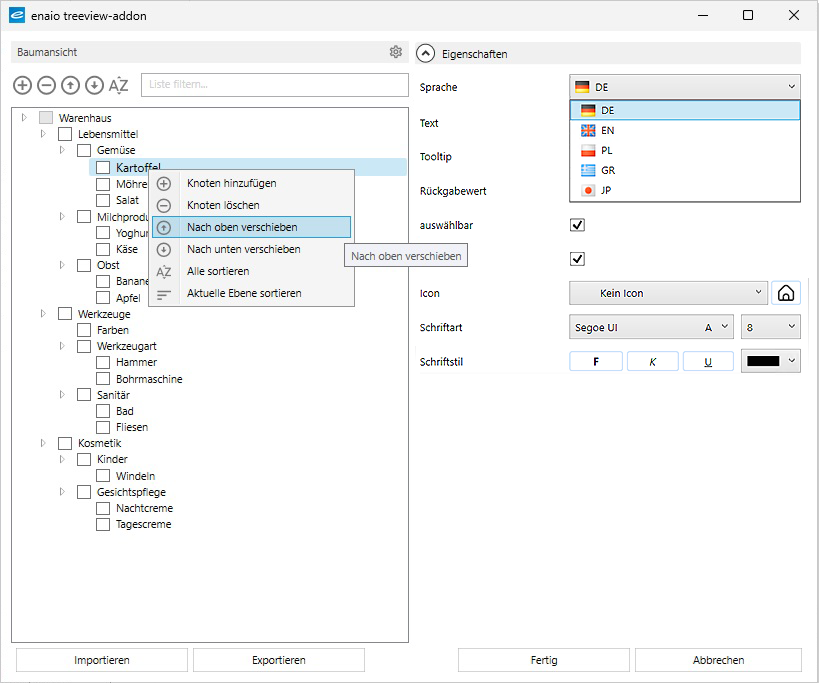Expand the Werkzeuge tree node arrow
The height and width of the screenshot is (683, 819).
coord(43,314)
